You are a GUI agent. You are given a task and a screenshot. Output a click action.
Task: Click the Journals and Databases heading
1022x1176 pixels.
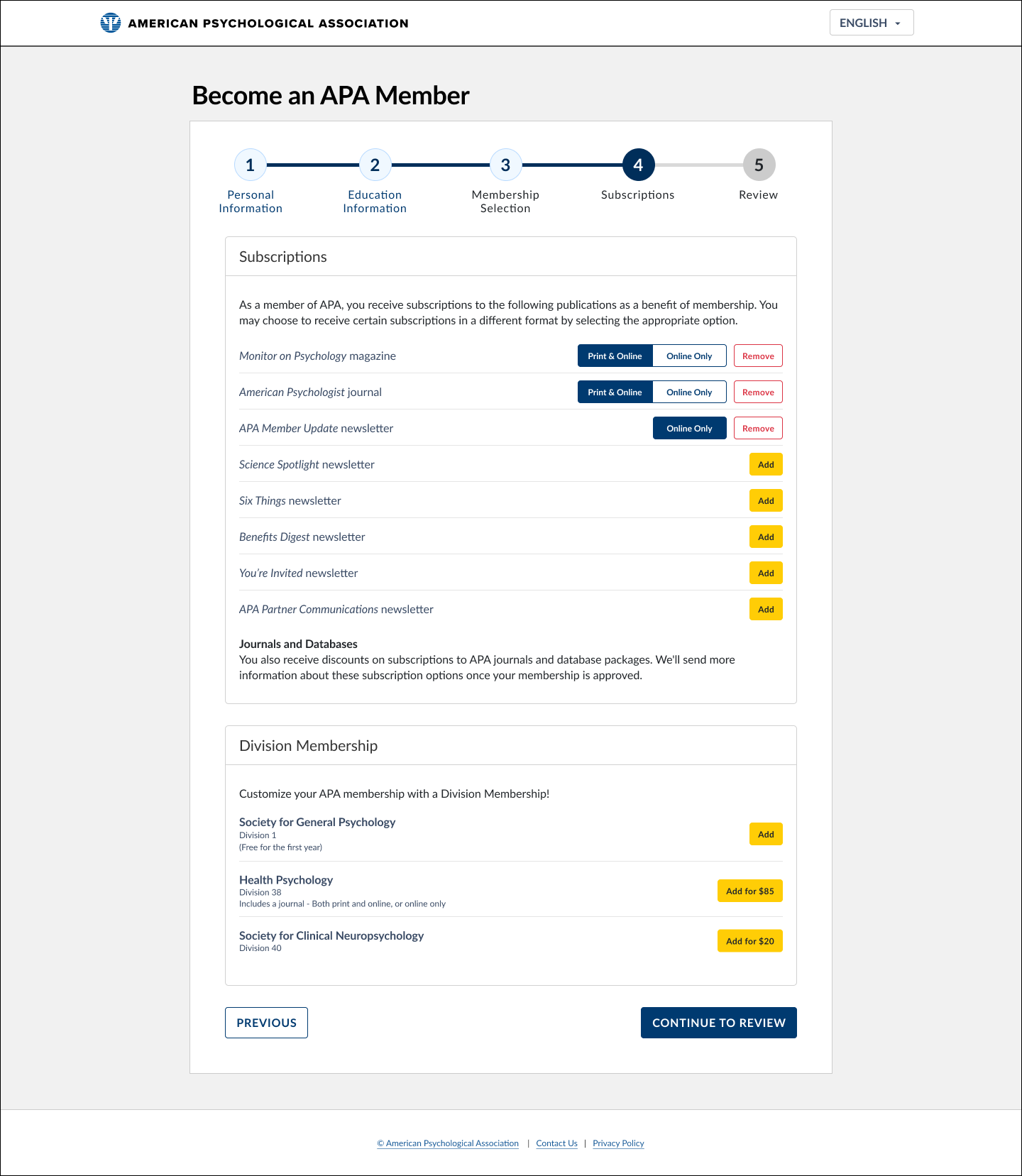[x=298, y=644]
